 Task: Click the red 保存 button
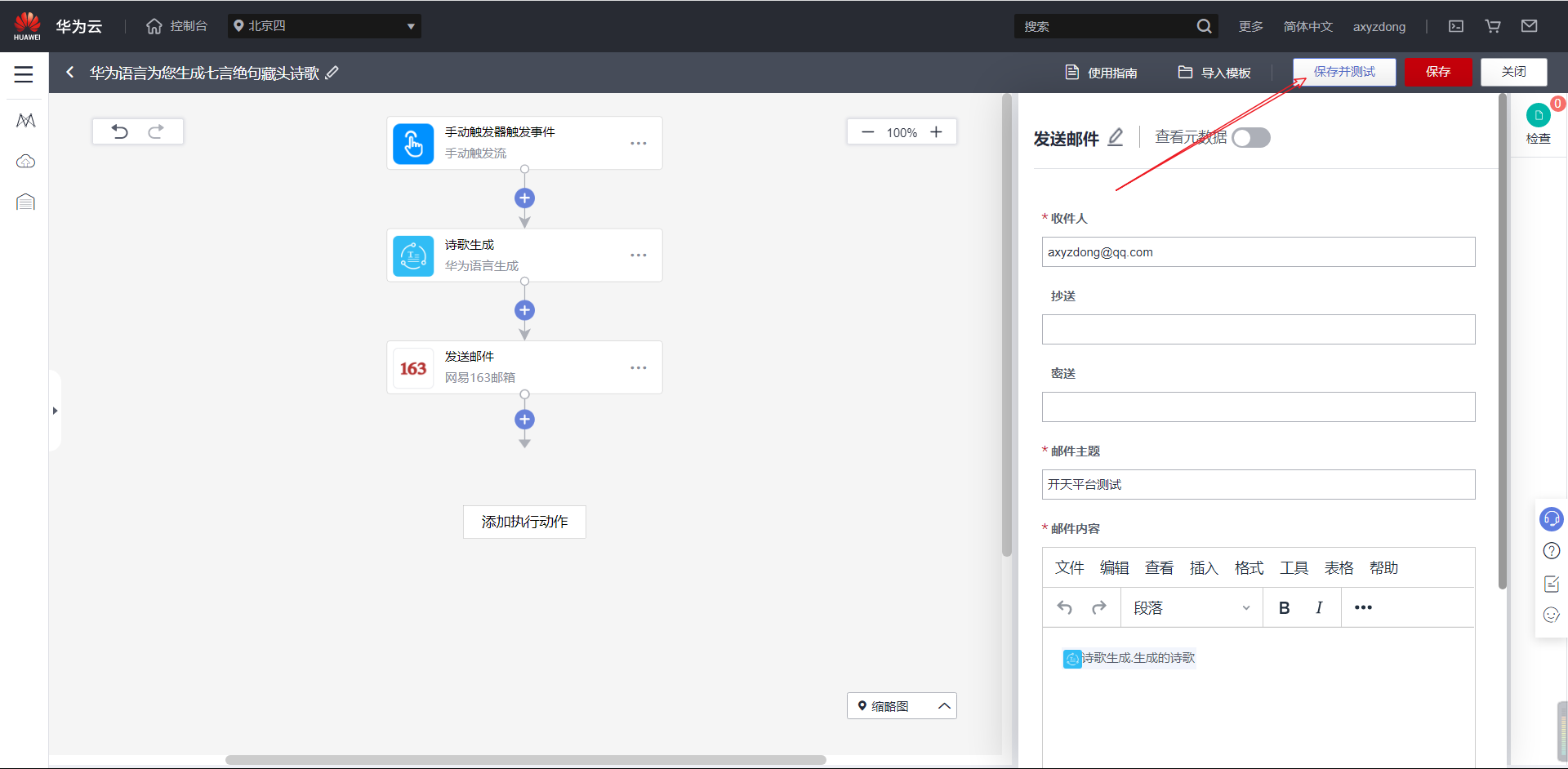point(1438,72)
